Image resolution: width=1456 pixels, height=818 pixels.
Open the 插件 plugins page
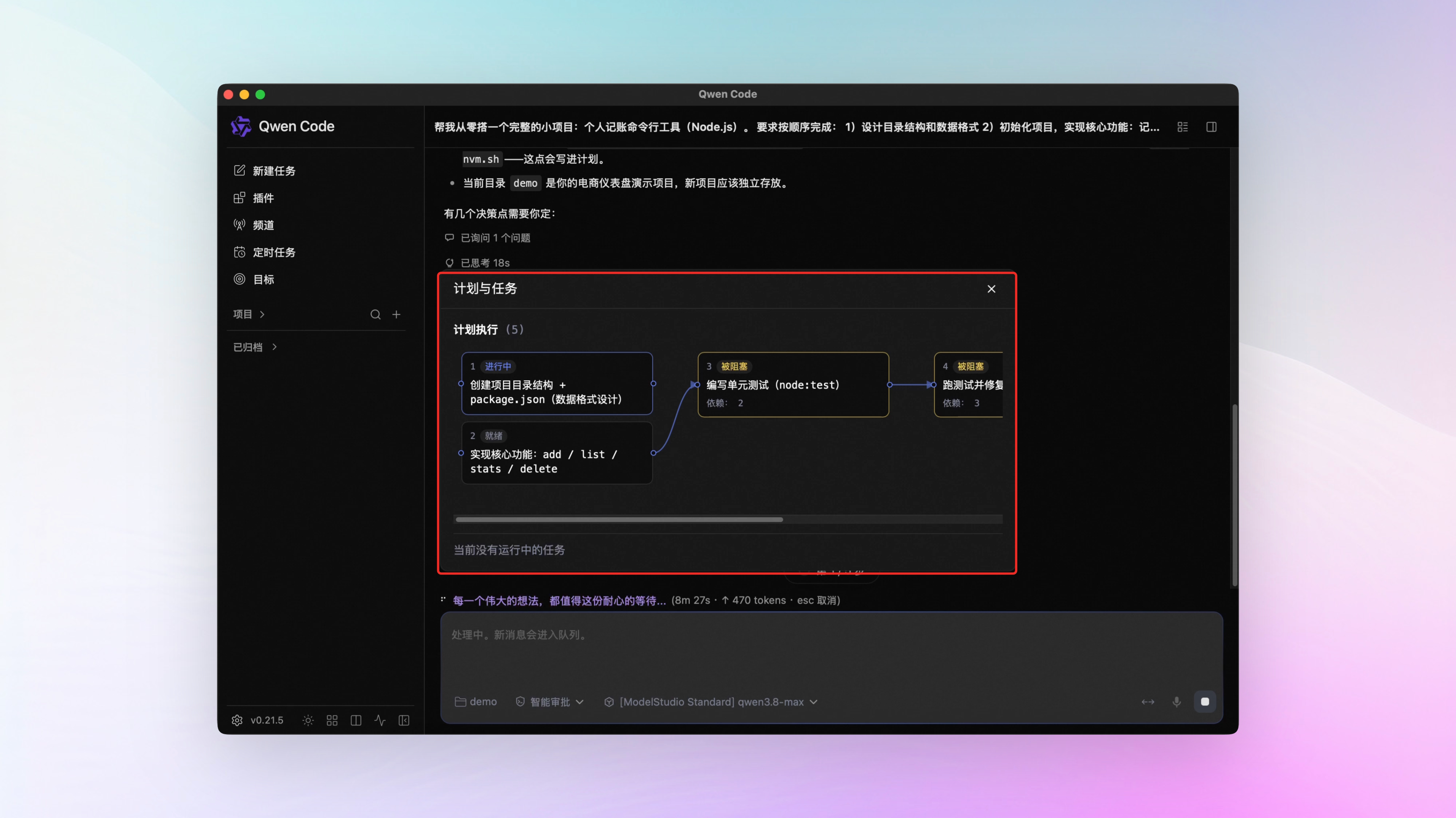pos(254,198)
